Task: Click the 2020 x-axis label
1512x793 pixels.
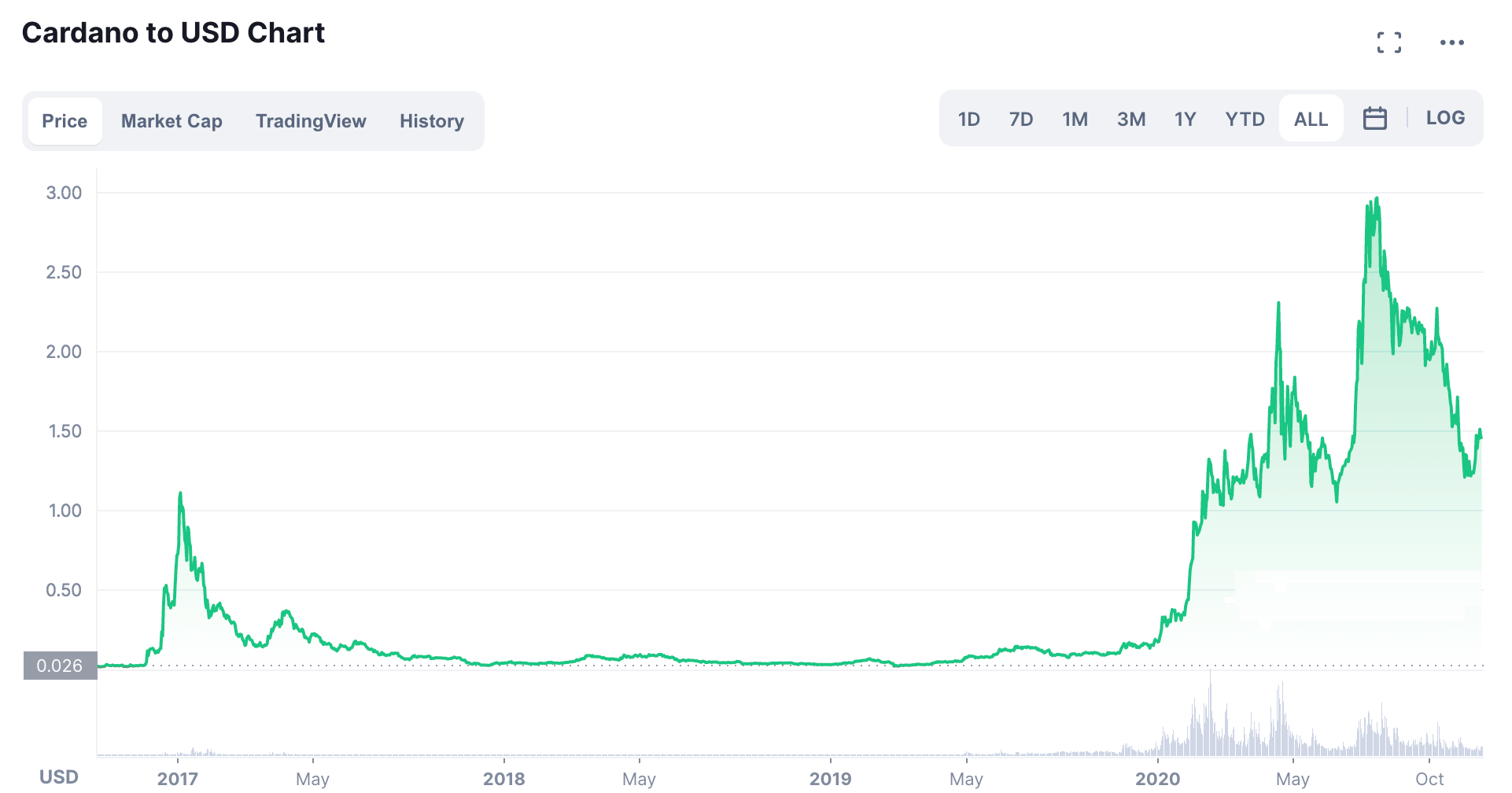Action: tap(1158, 779)
